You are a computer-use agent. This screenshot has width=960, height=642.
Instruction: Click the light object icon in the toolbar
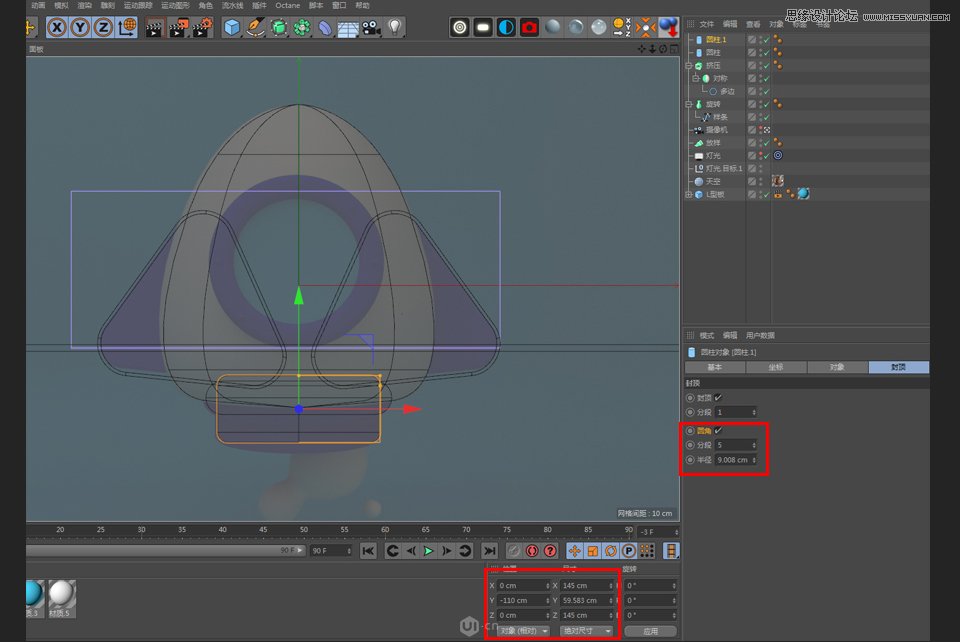[393, 28]
